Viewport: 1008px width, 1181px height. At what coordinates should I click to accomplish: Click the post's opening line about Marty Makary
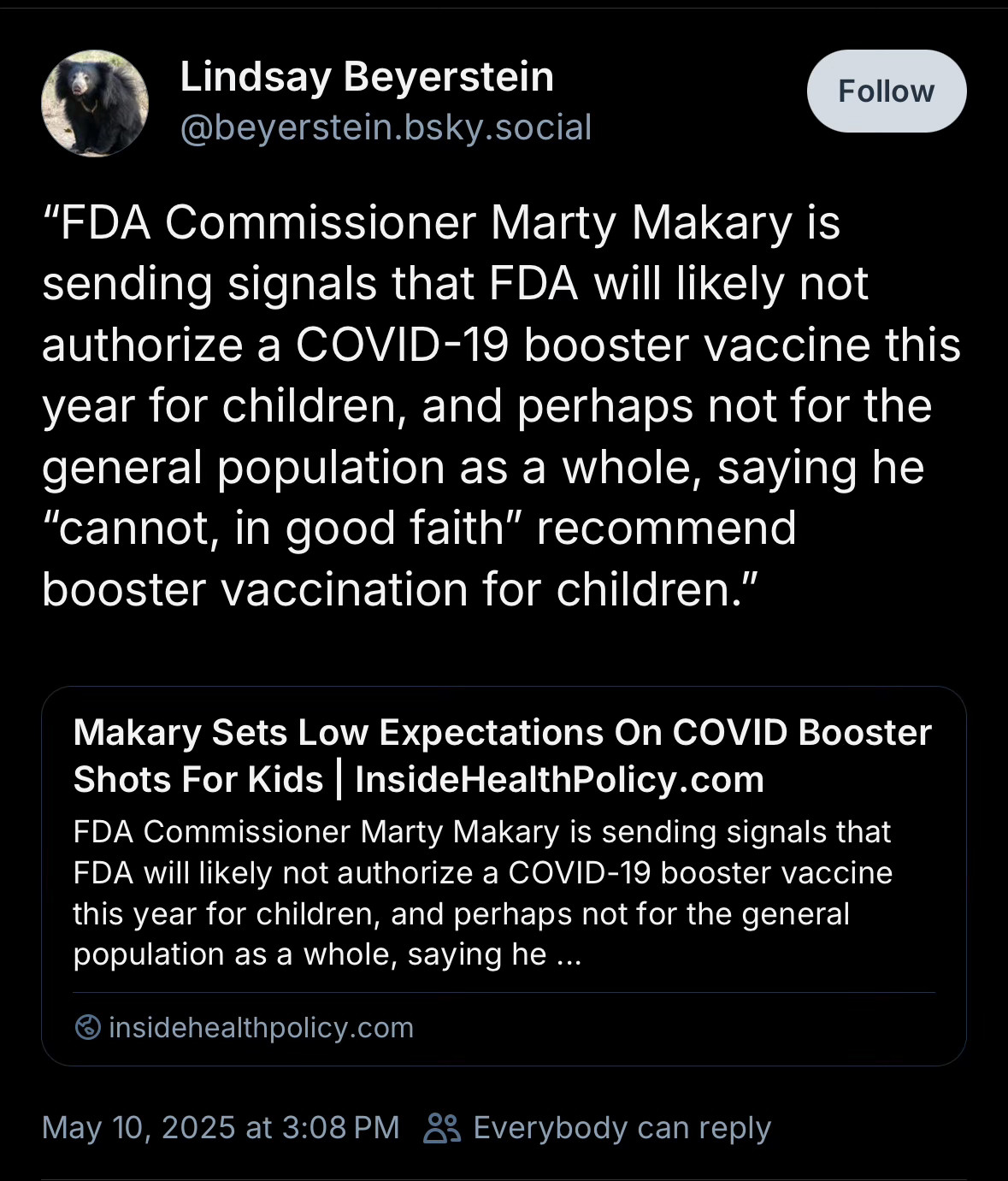point(441,223)
